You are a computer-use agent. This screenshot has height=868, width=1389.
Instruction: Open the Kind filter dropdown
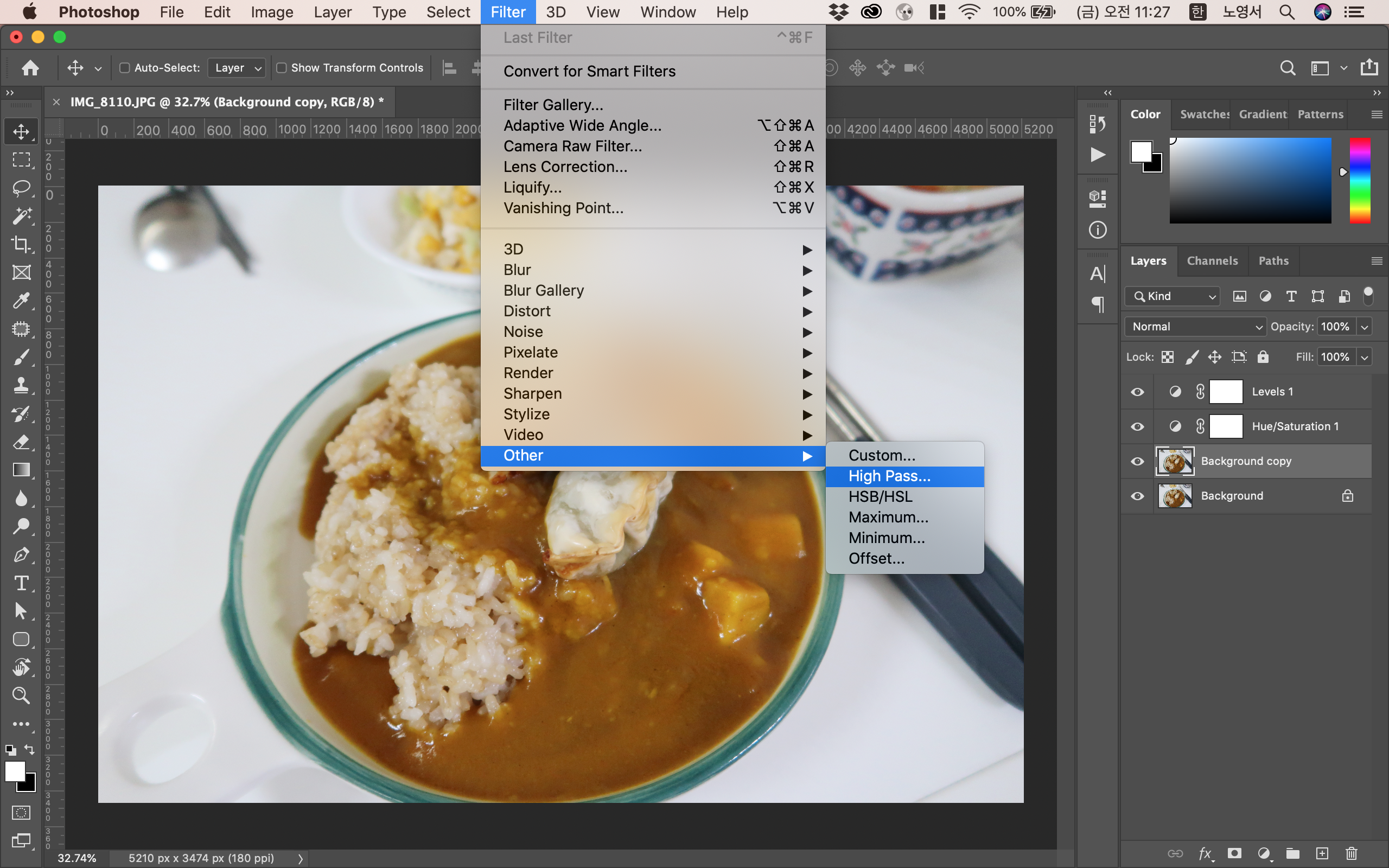point(1172,296)
